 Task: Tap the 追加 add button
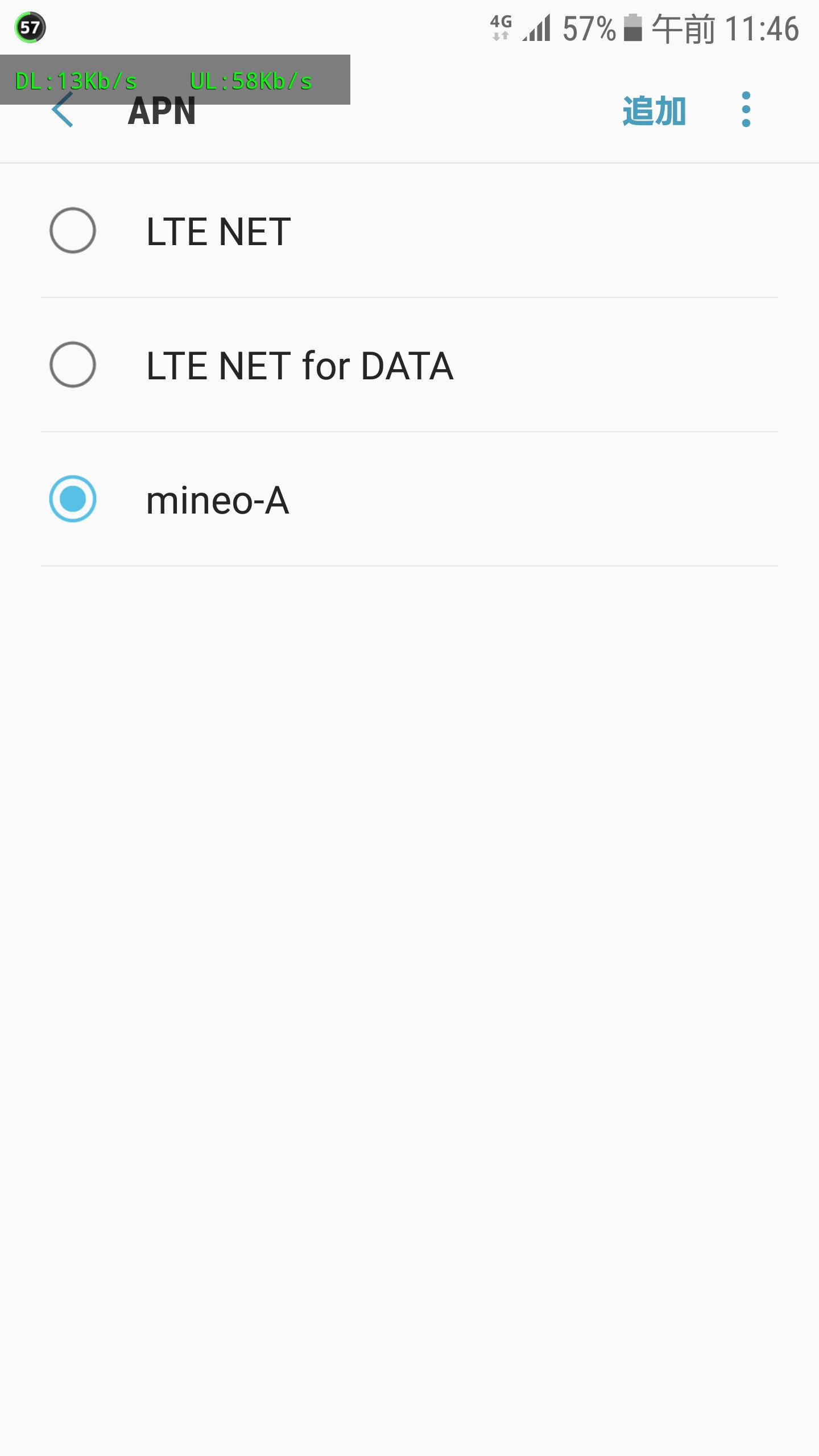(654, 111)
